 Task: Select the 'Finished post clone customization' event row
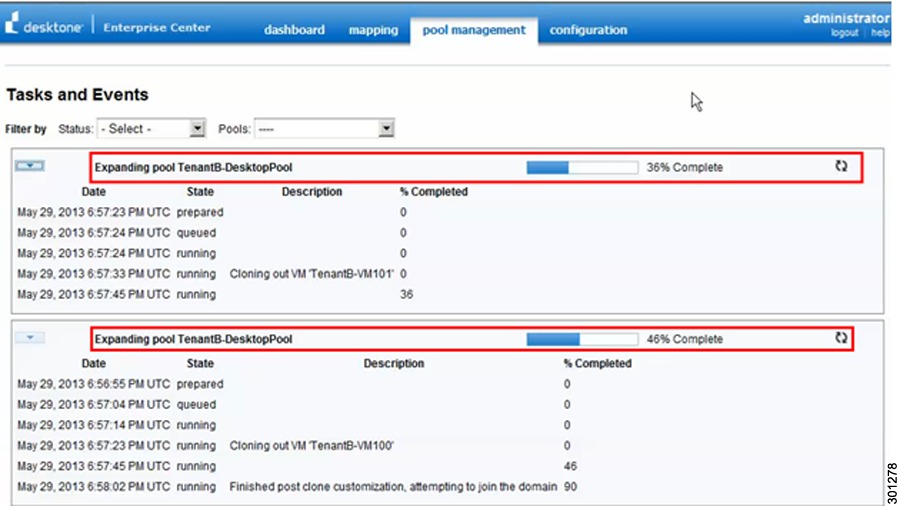(x=297, y=486)
